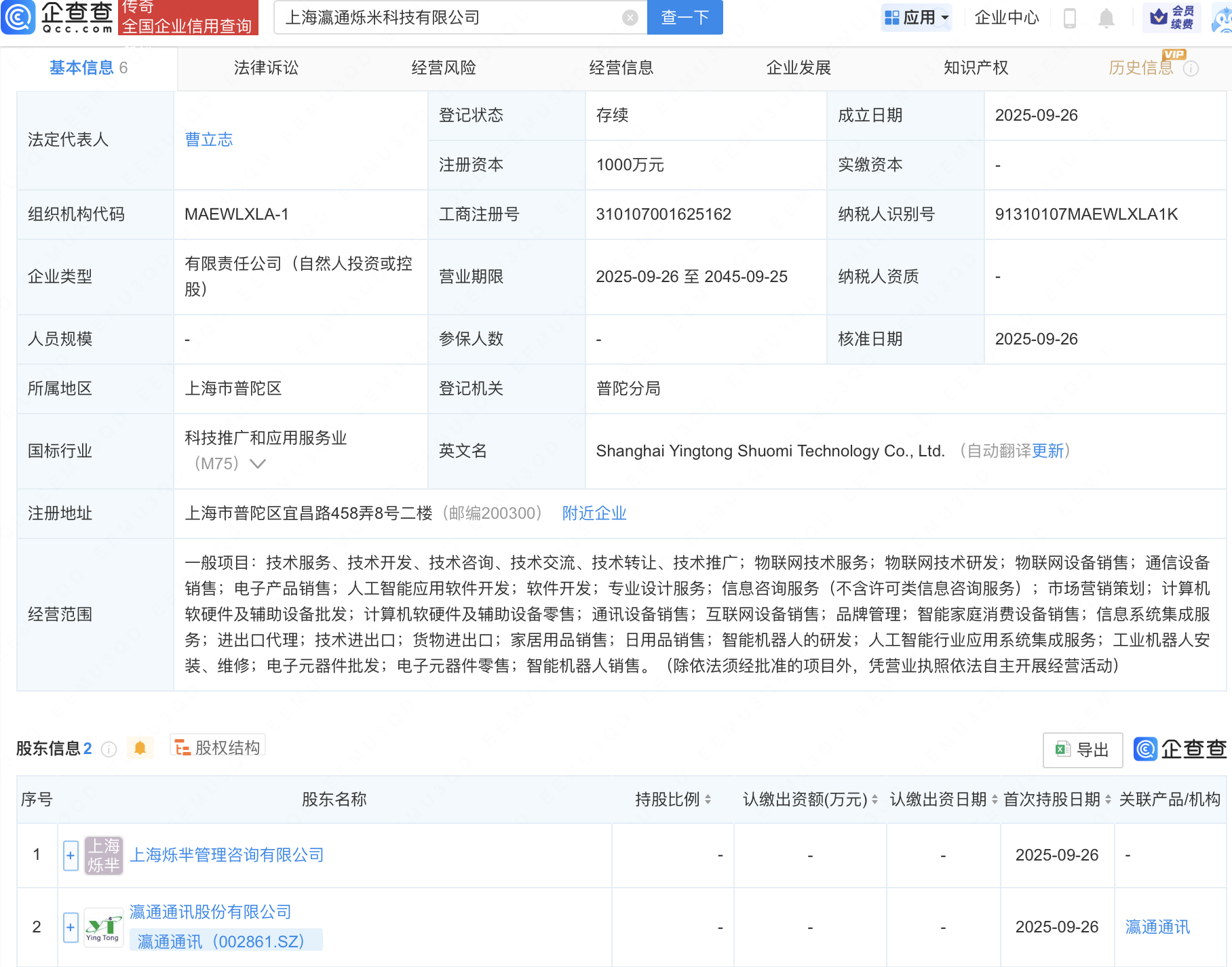Clear the search box with X icon

click(x=630, y=18)
